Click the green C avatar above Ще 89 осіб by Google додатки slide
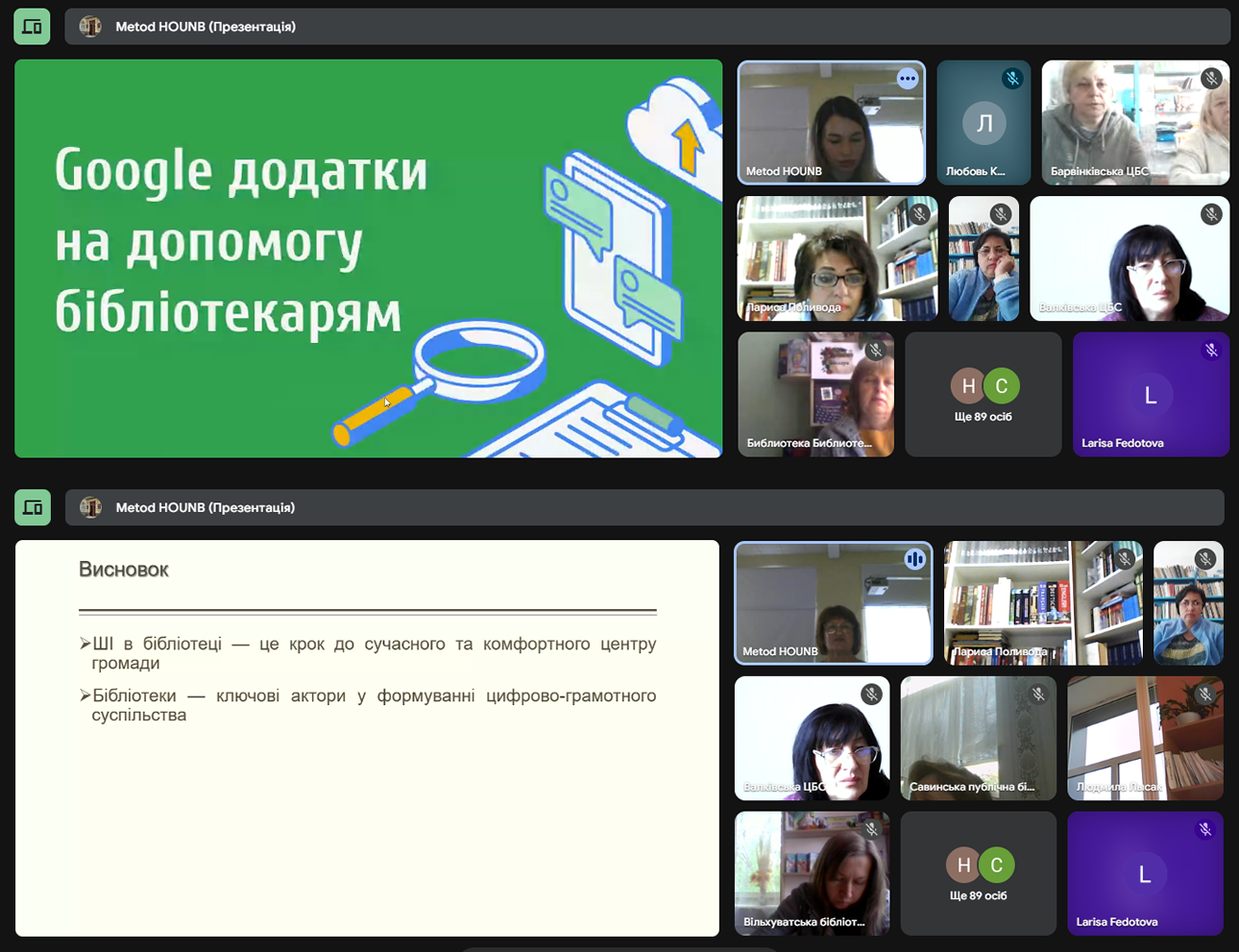1239x952 pixels. 1002,385
